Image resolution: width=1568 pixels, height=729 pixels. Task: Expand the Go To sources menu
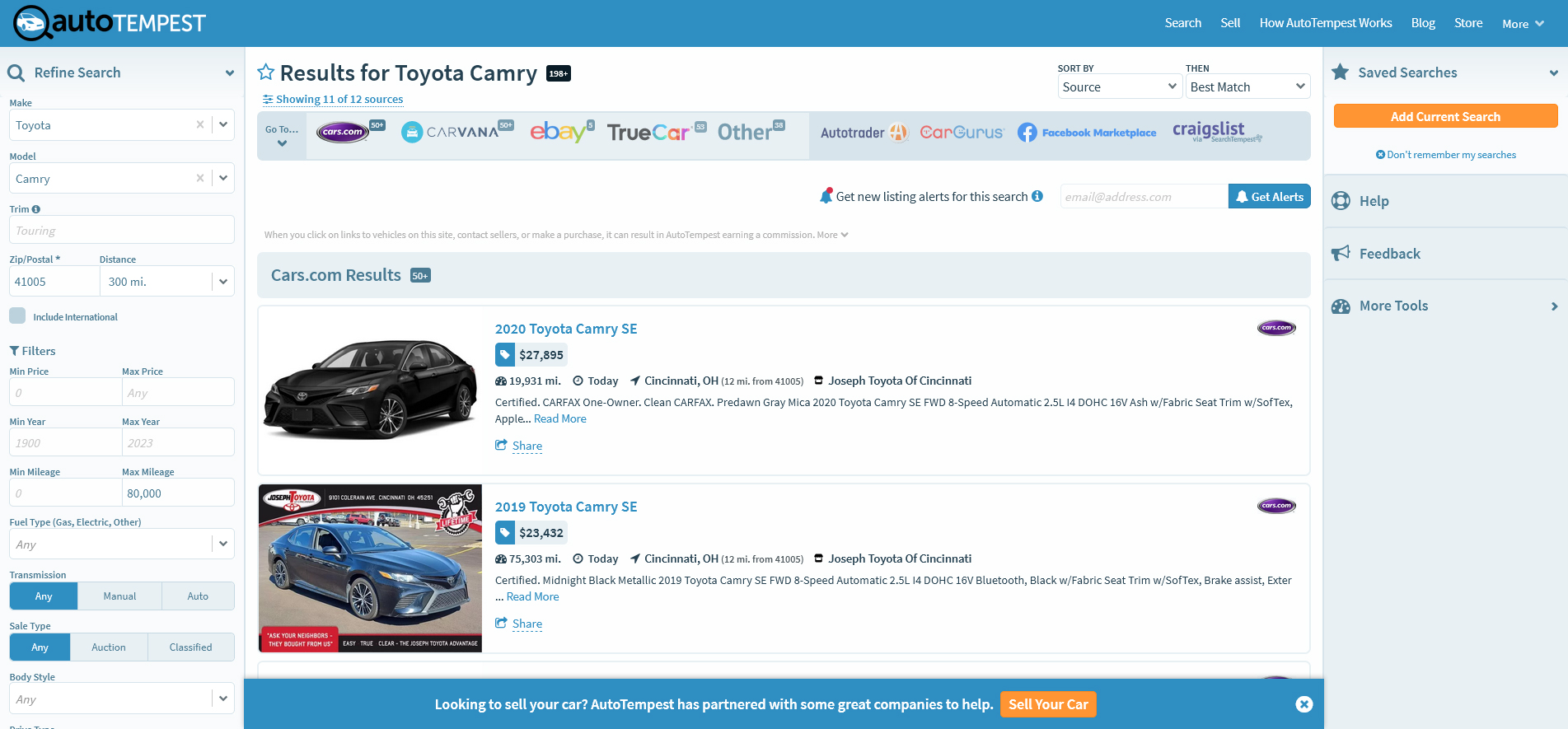pyautogui.click(x=282, y=135)
